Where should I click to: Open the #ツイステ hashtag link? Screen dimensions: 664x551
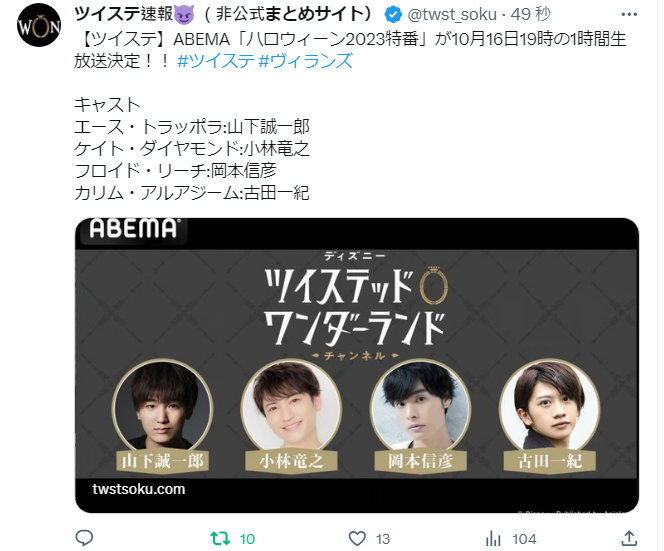click(x=216, y=61)
